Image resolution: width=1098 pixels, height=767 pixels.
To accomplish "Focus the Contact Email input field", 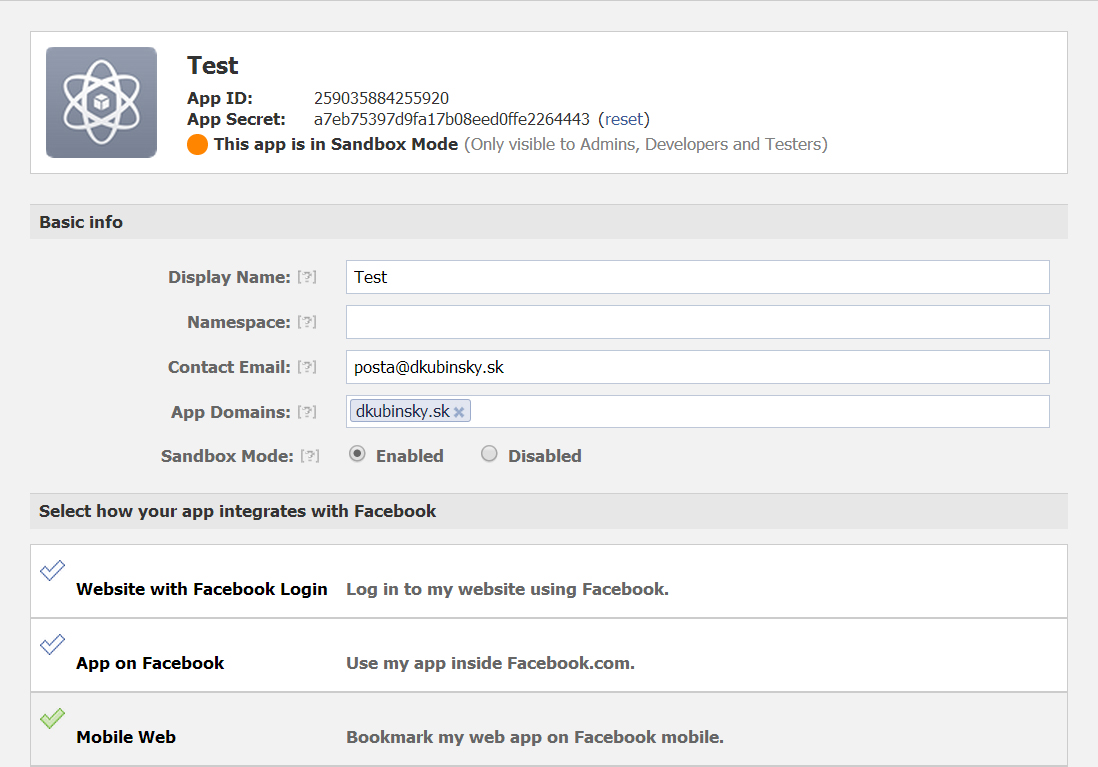I will coord(697,366).
